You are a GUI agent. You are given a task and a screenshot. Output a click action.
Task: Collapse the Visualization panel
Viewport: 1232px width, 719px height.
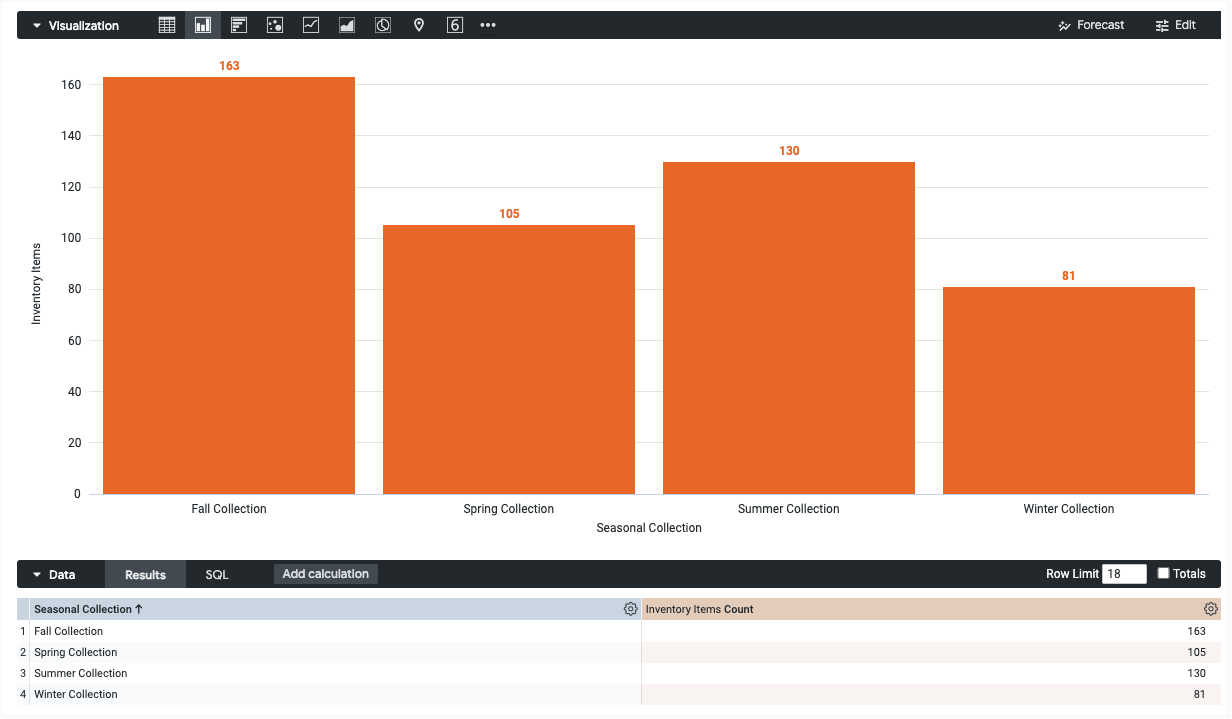(36, 24)
